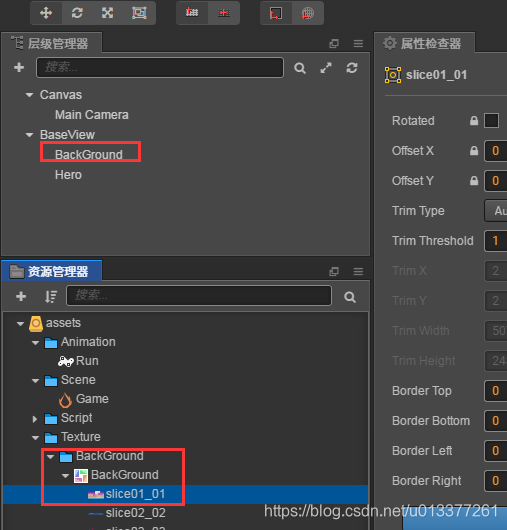Click the hierarchy search field
Screen dimensions: 507x530
tap(160, 68)
